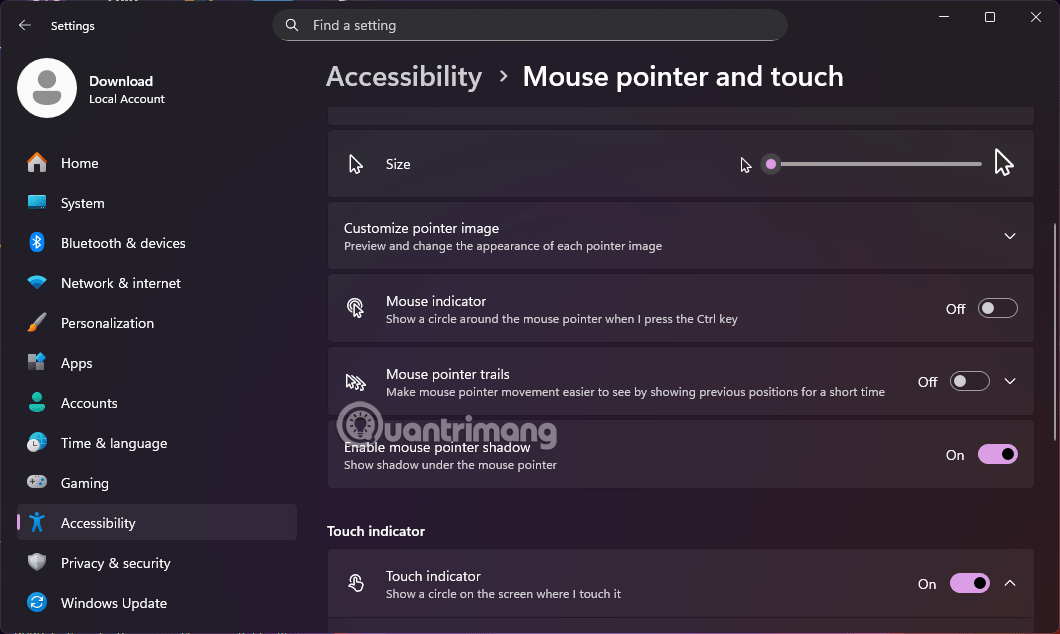Turn on the Mouse indicator toggle

[x=997, y=309]
